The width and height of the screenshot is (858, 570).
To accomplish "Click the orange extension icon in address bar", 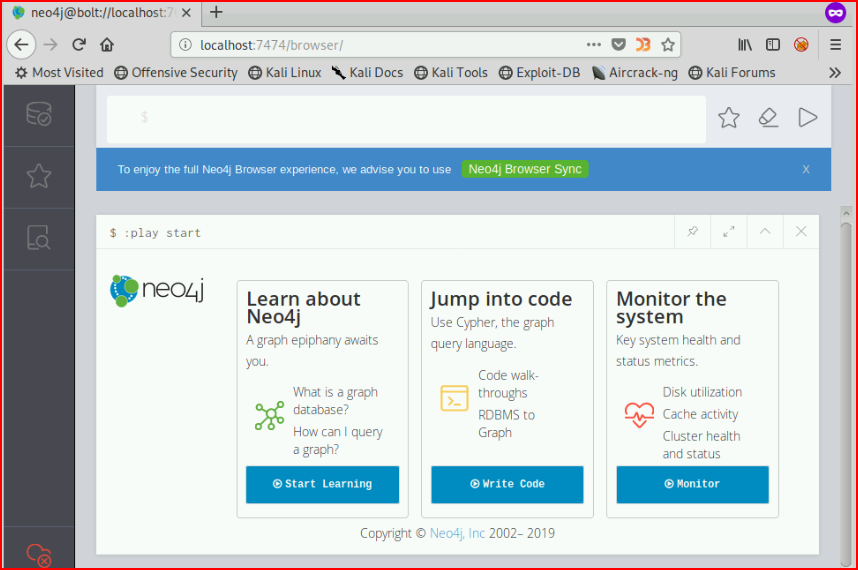I will (643, 45).
